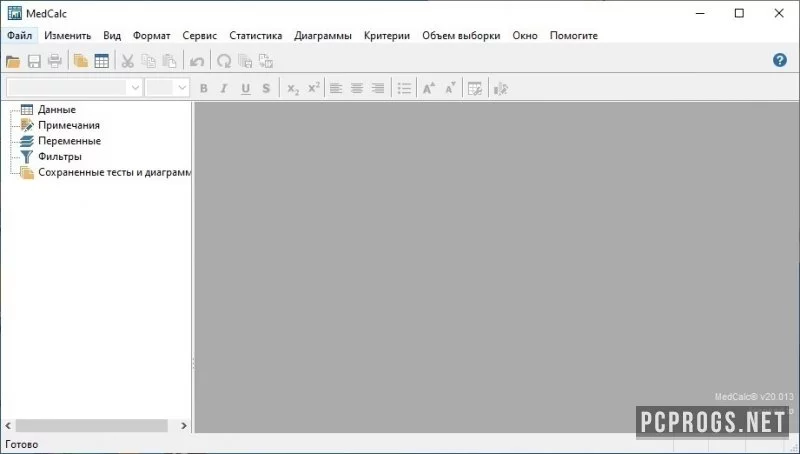This screenshot has height=454, width=800.
Task: Open the Статистика menu
Action: tap(256, 36)
